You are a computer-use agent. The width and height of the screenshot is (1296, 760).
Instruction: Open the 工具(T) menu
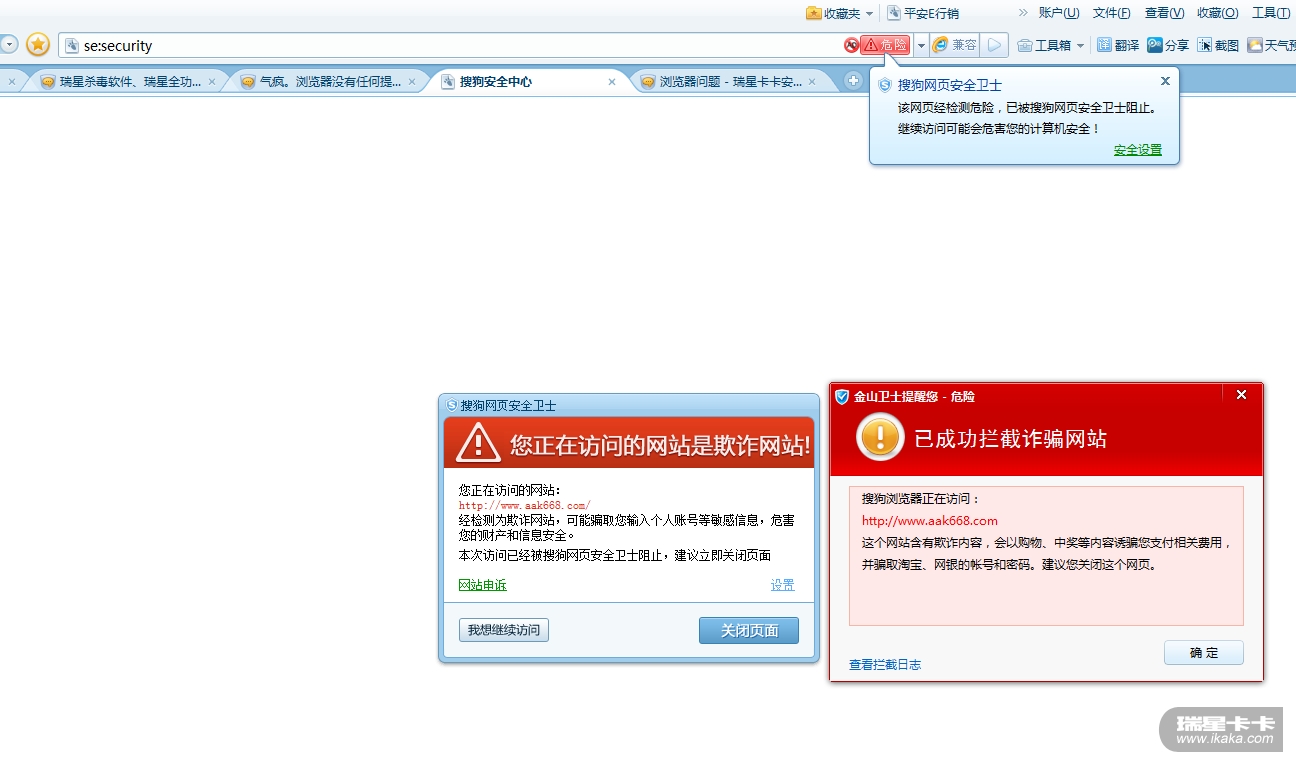(1271, 13)
